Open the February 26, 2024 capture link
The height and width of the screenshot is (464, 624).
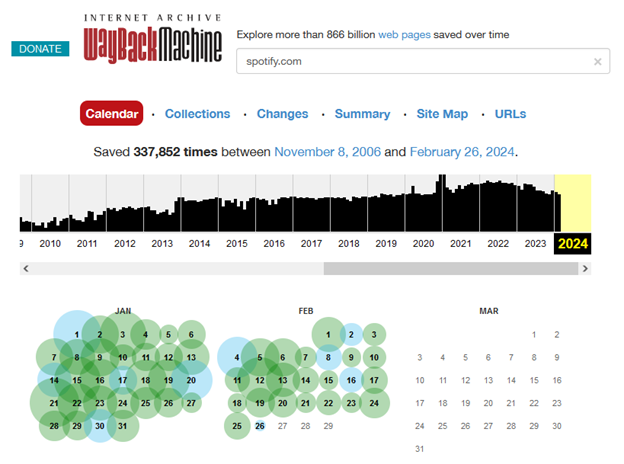pos(462,152)
